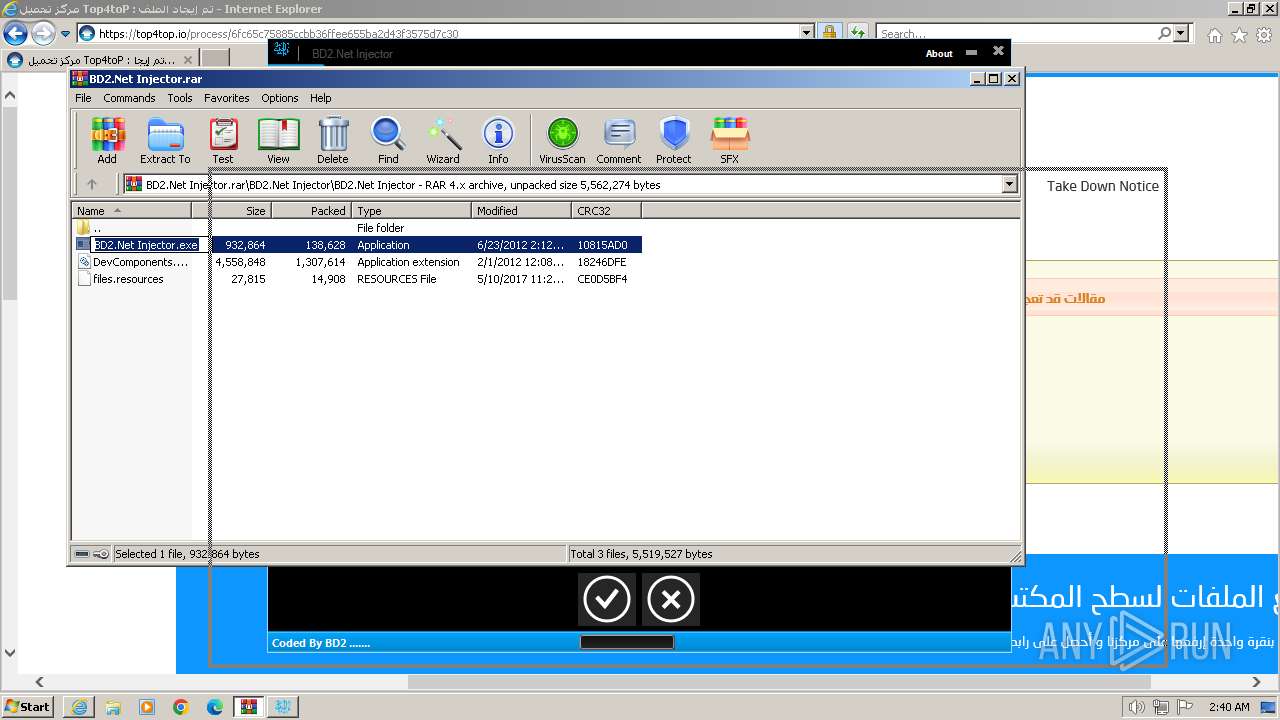This screenshot has height=720, width=1280.
Task: Show archive Info
Action: pos(498,140)
